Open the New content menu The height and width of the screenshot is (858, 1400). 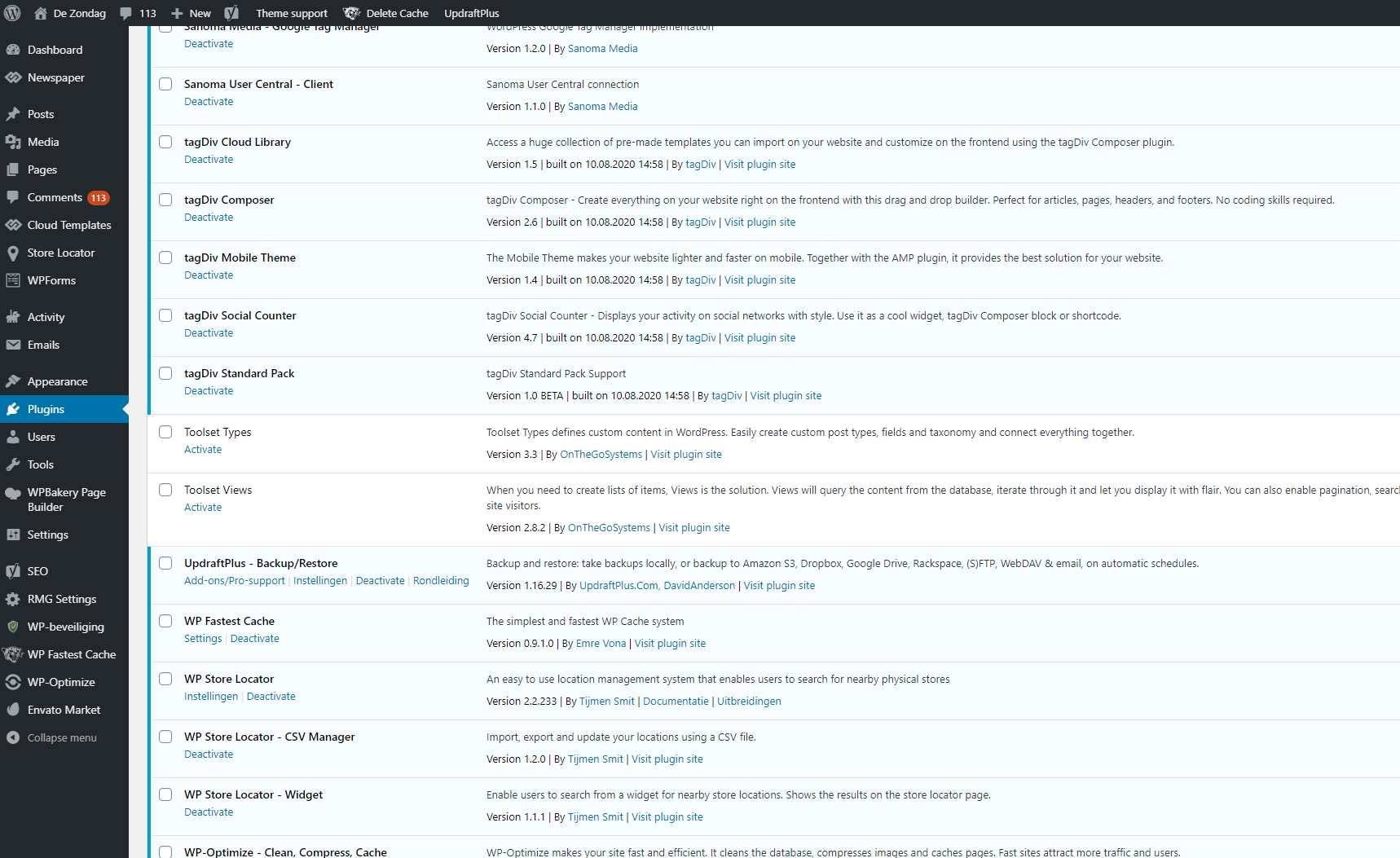point(191,13)
